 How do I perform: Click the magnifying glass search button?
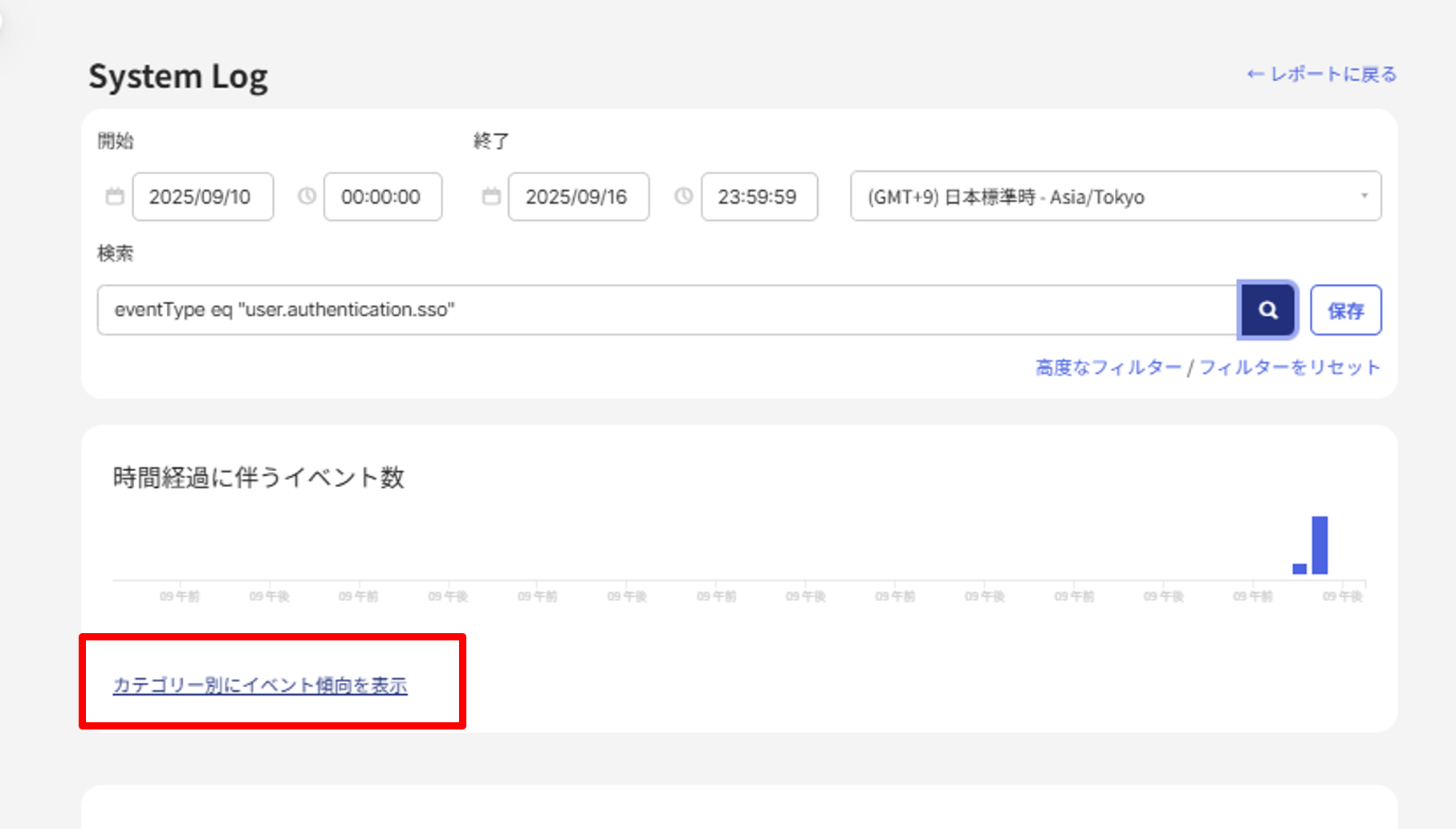pos(1267,310)
